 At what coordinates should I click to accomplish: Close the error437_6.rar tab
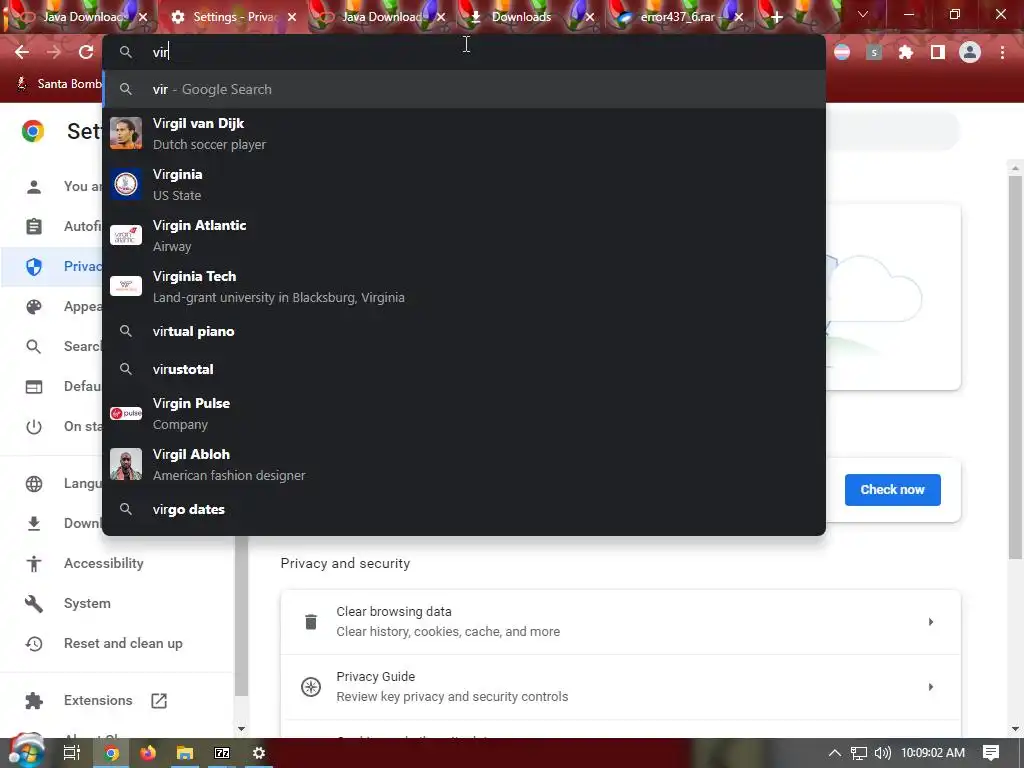[x=739, y=17]
